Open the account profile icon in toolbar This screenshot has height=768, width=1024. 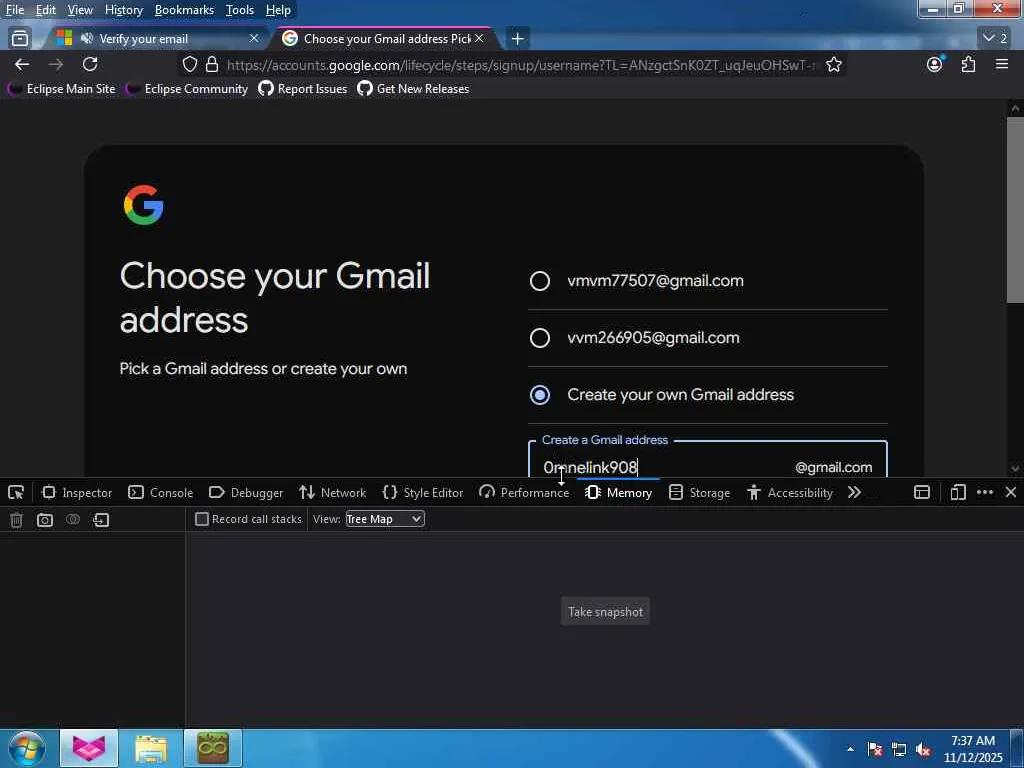[x=935, y=64]
